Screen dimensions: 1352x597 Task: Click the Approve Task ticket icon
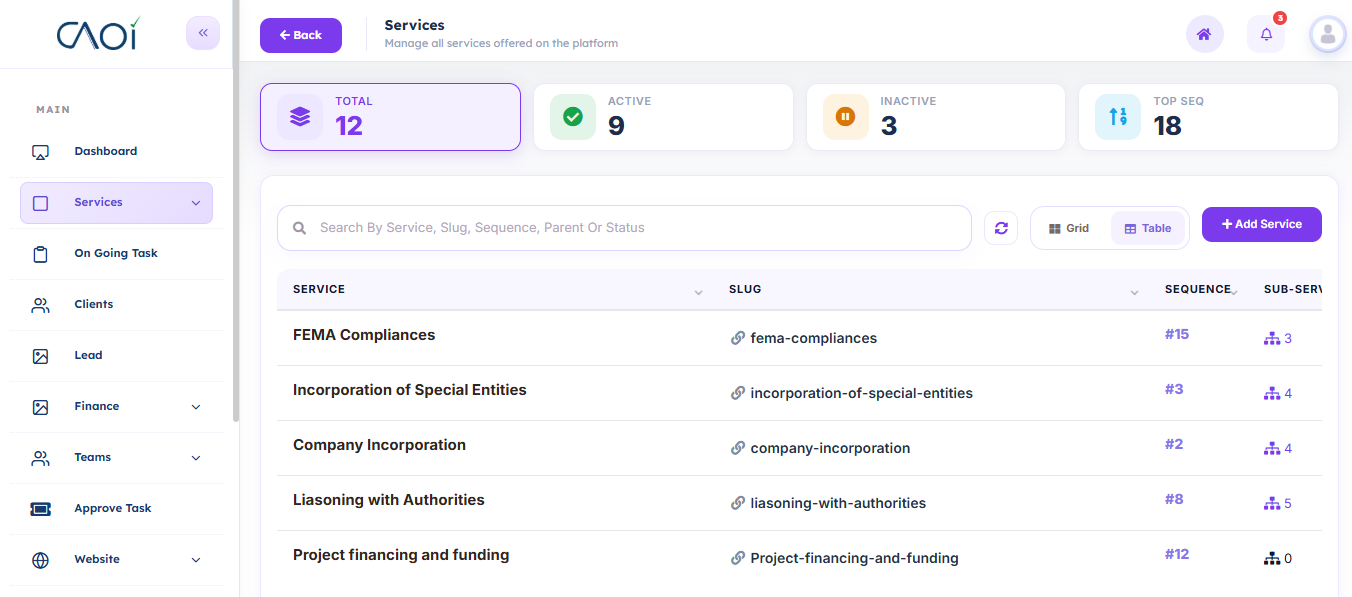coord(40,509)
